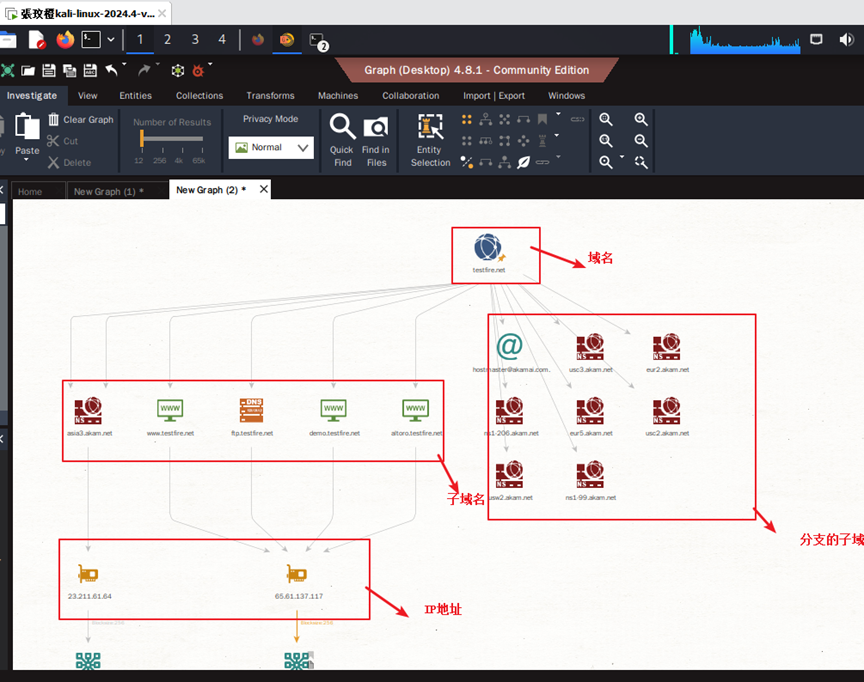The image size is (864, 682).
Task: Save the graph with the floppy icon
Action: [x=49, y=71]
